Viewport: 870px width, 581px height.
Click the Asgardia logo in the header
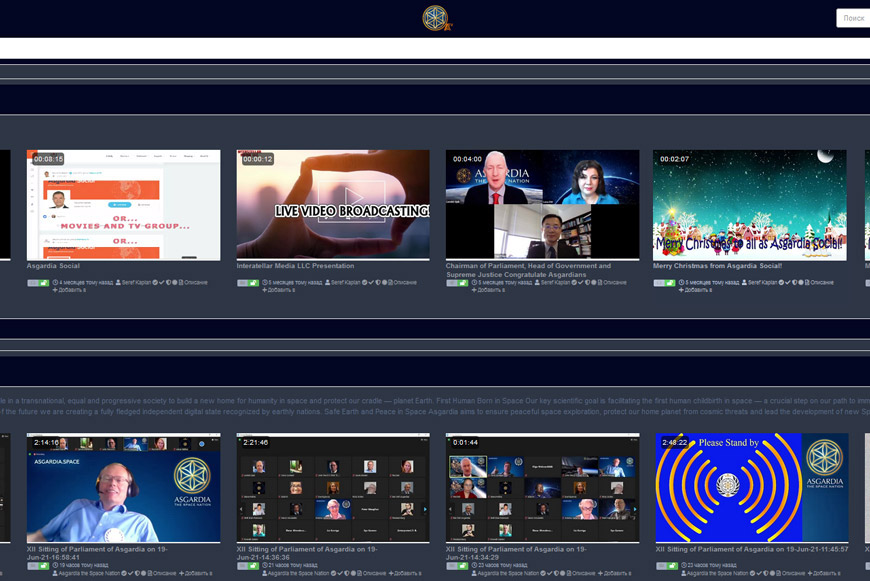click(x=435, y=18)
